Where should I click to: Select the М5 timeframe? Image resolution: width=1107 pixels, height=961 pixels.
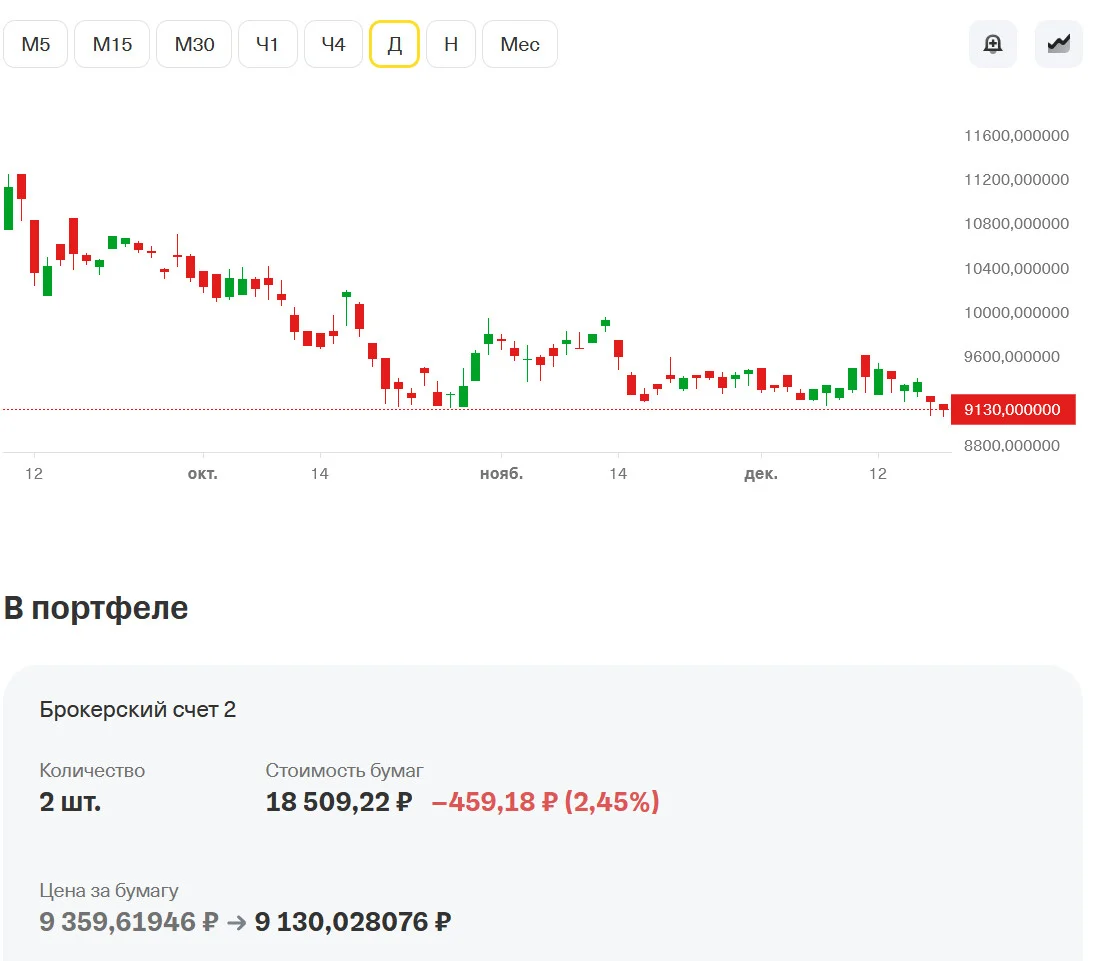(x=35, y=44)
